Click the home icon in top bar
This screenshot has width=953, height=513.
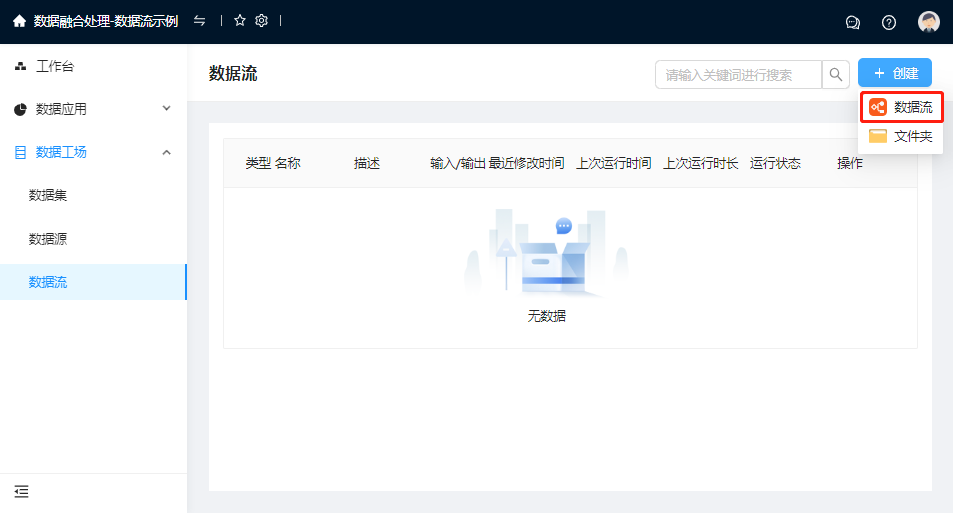coord(19,21)
